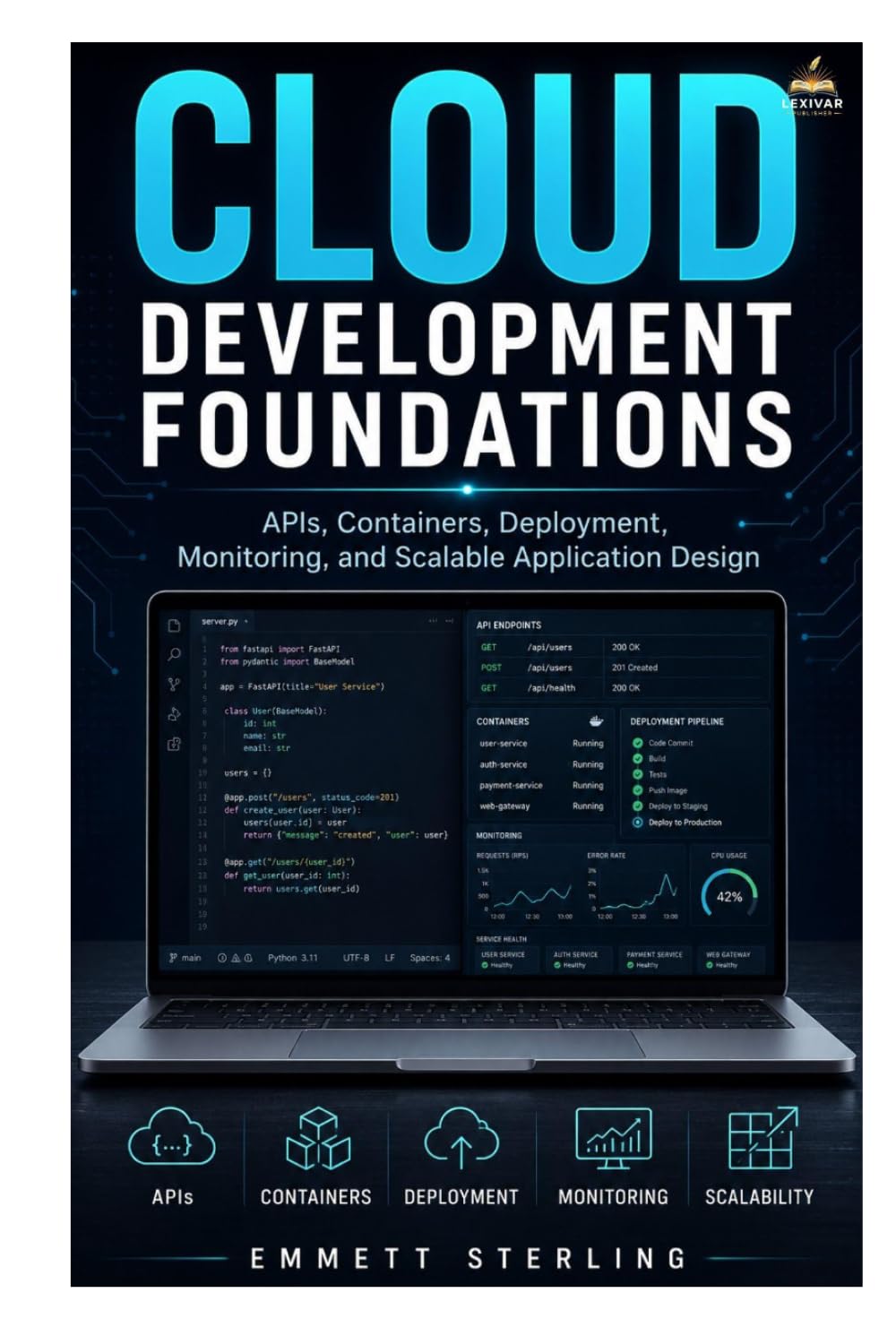Click the API ENDPOINTS panel heading
The width and height of the screenshot is (896, 1336).
point(508,625)
